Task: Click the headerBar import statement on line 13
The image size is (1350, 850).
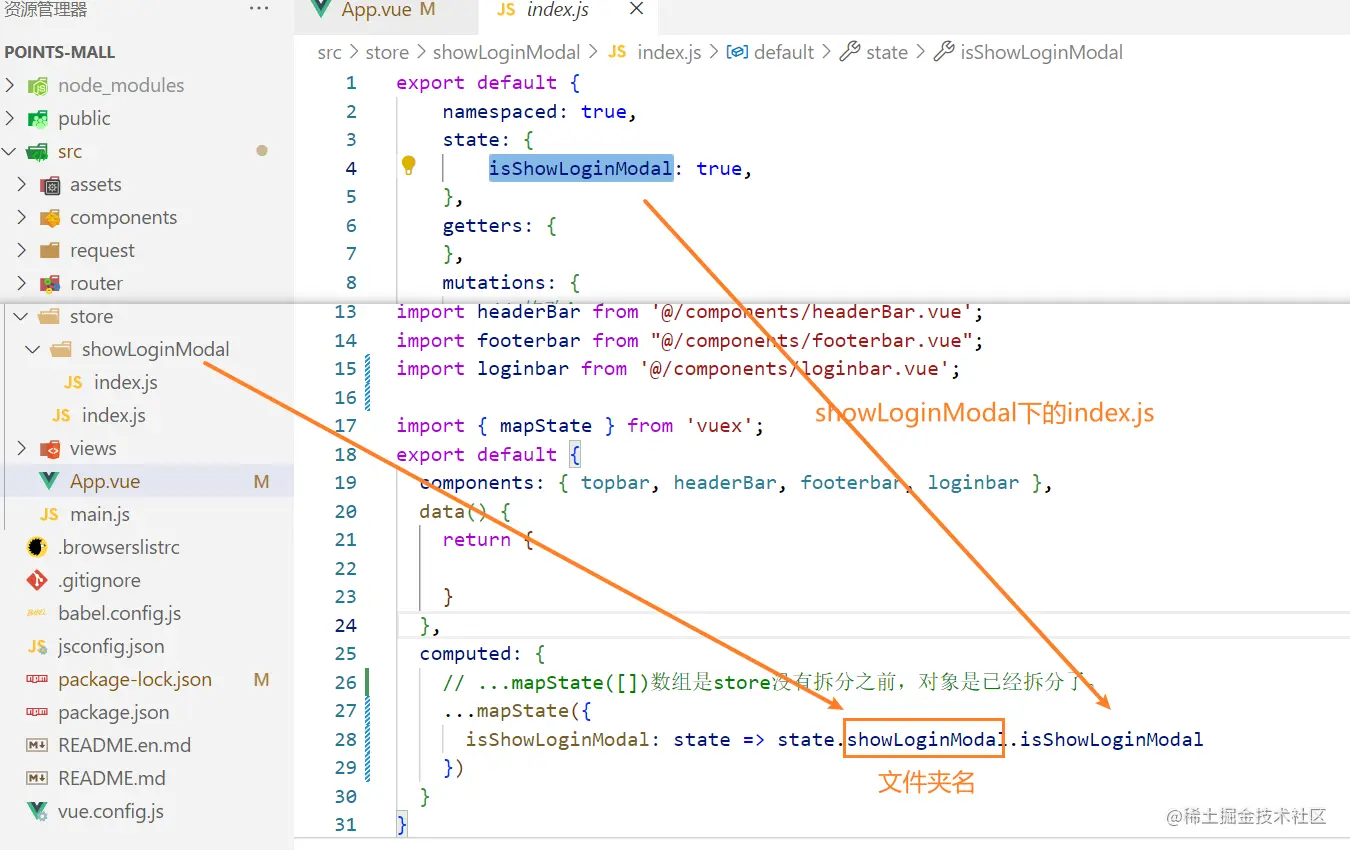Action: [690, 312]
